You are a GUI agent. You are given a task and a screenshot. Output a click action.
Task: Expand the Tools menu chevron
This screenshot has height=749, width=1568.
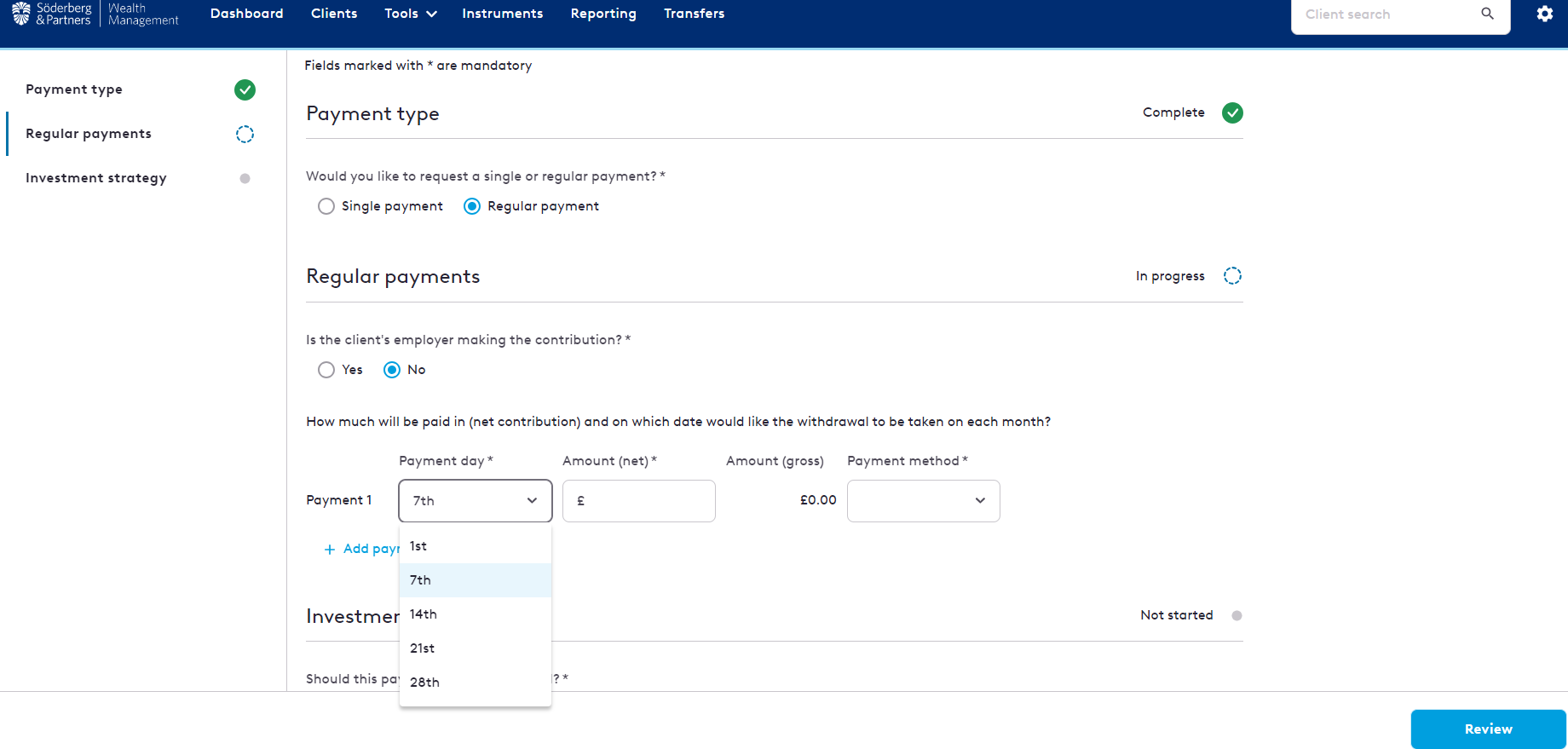431,14
